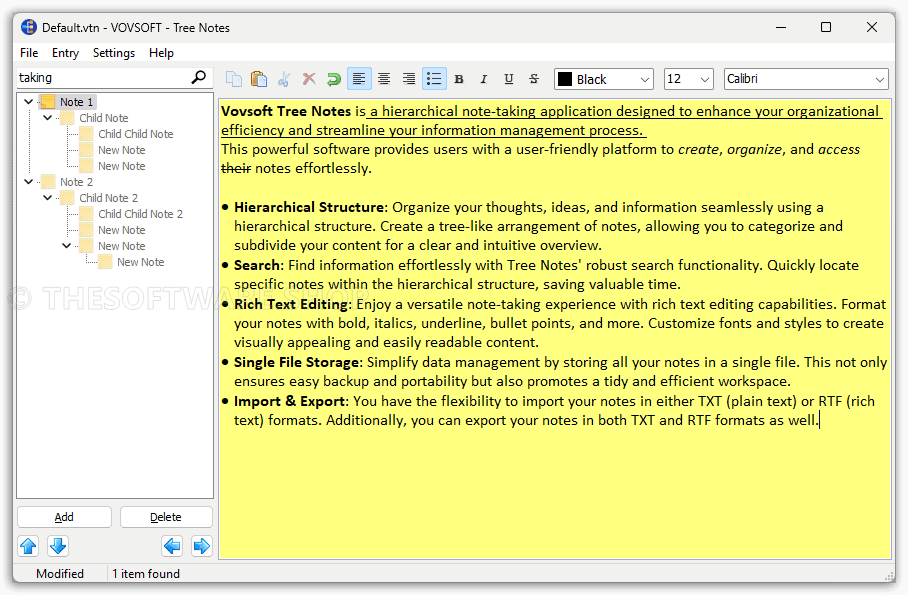
Task: Align text right
Action: (409, 79)
